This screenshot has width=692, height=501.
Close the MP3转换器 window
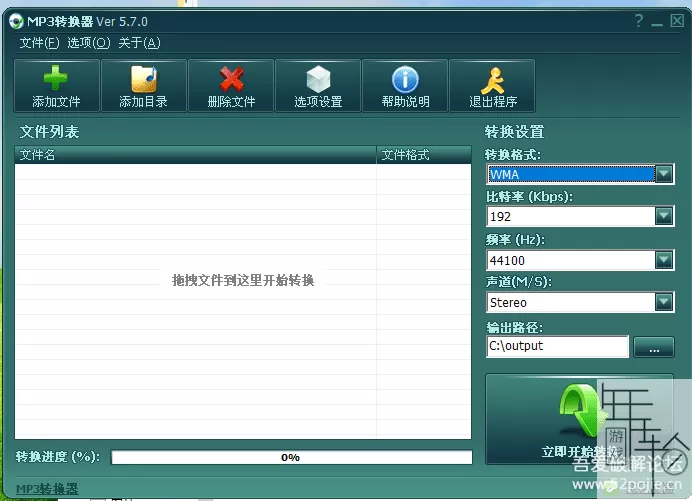[x=677, y=20]
